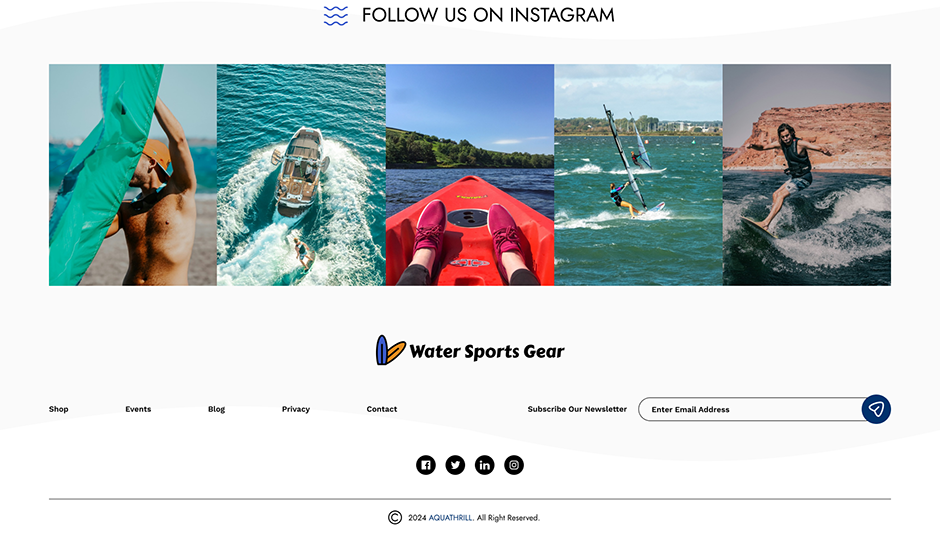Open the red kayak with pink shoes photo
This screenshot has width=940, height=537.
point(470,175)
